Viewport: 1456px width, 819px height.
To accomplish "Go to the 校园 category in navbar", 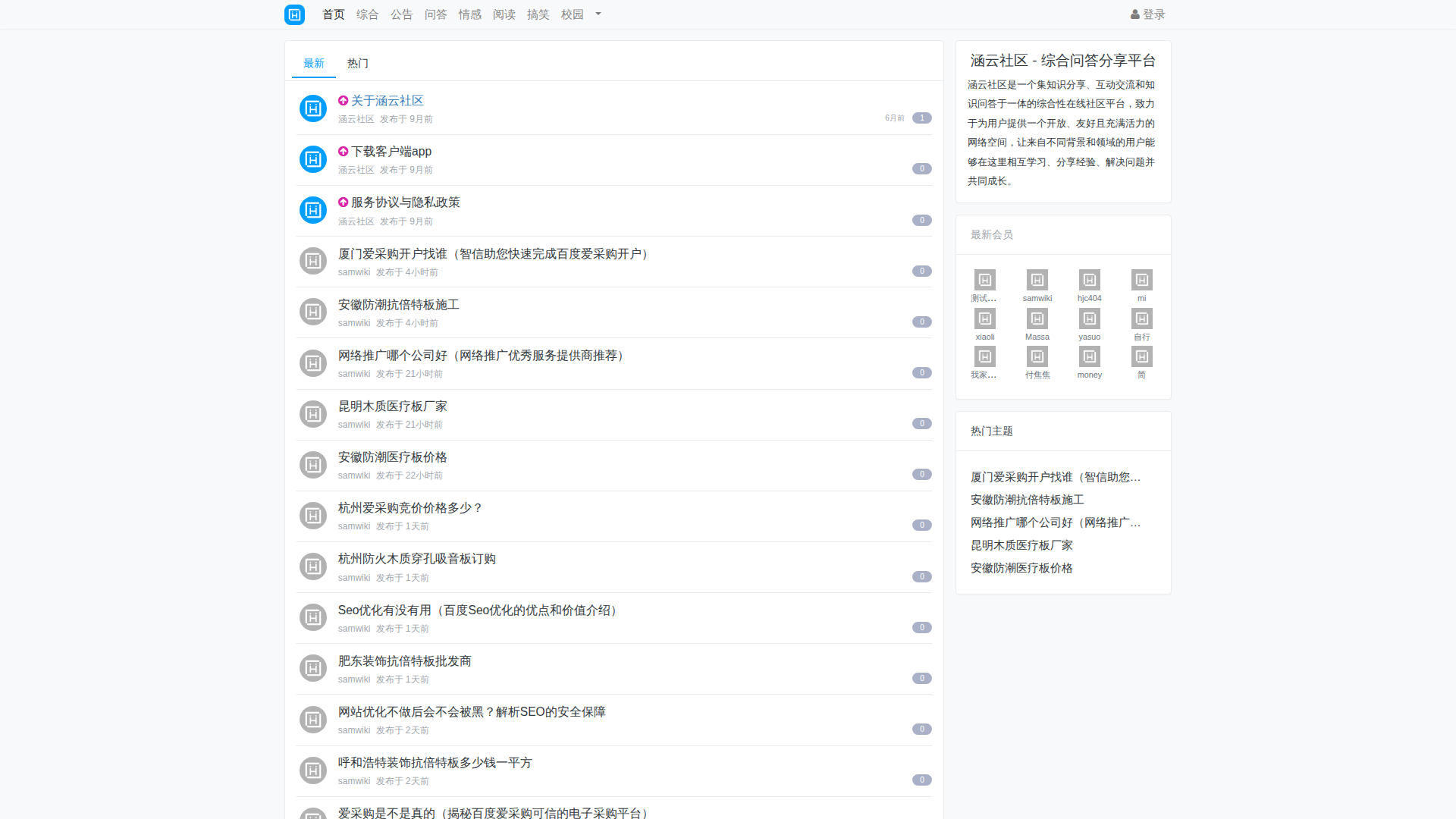I will click(572, 14).
